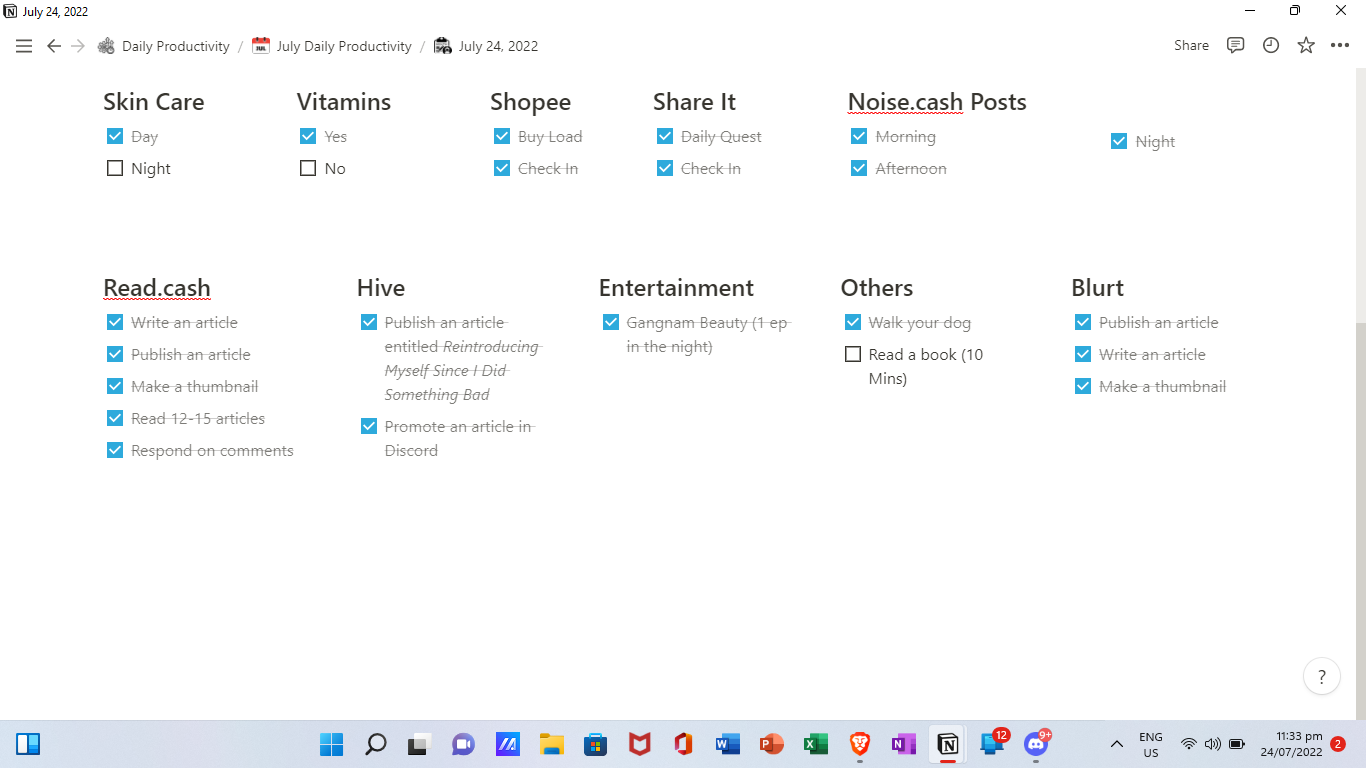Open Windows Widgets panel in taskbar
The image size is (1366, 768).
[x=28, y=744]
